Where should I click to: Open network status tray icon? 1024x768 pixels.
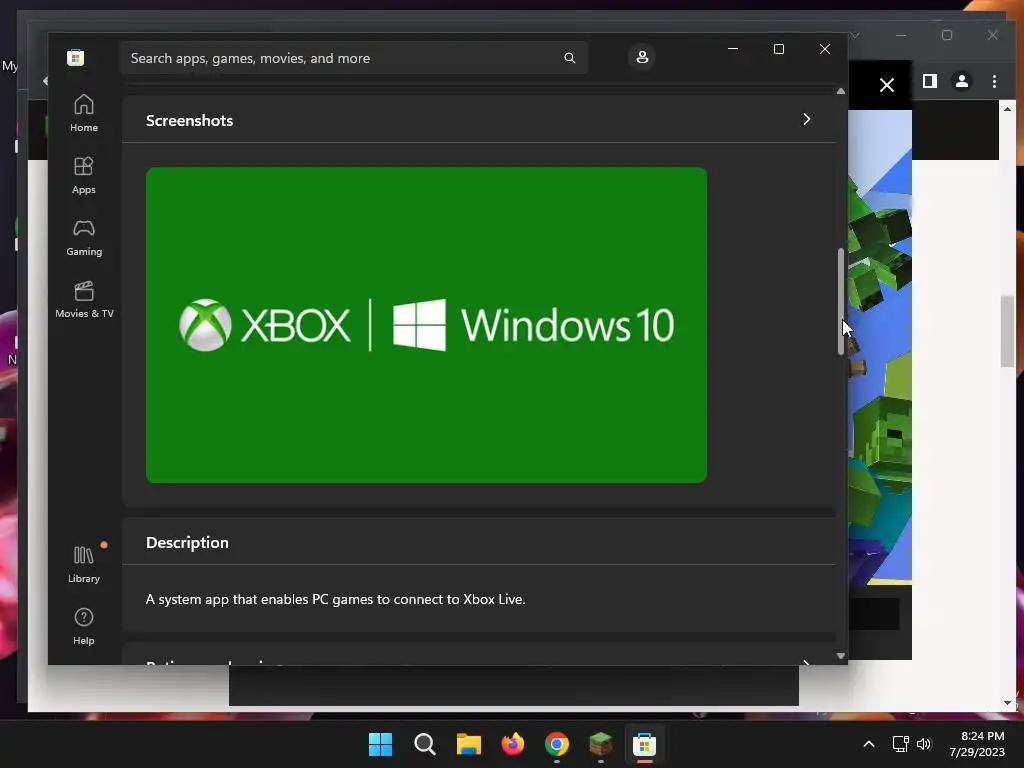pyautogui.click(x=900, y=744)
